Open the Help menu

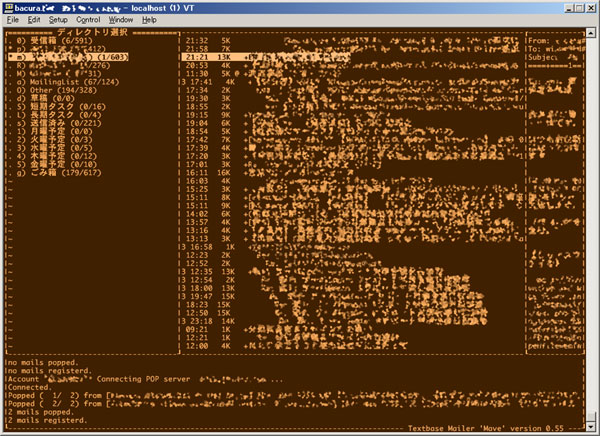point(149,20)
